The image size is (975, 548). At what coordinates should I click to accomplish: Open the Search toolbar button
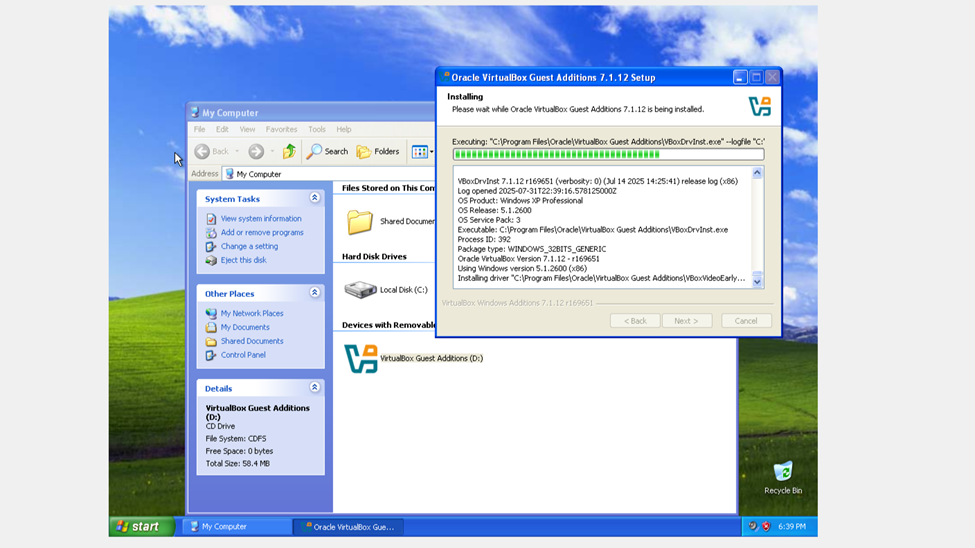click(x=327, y=152)
